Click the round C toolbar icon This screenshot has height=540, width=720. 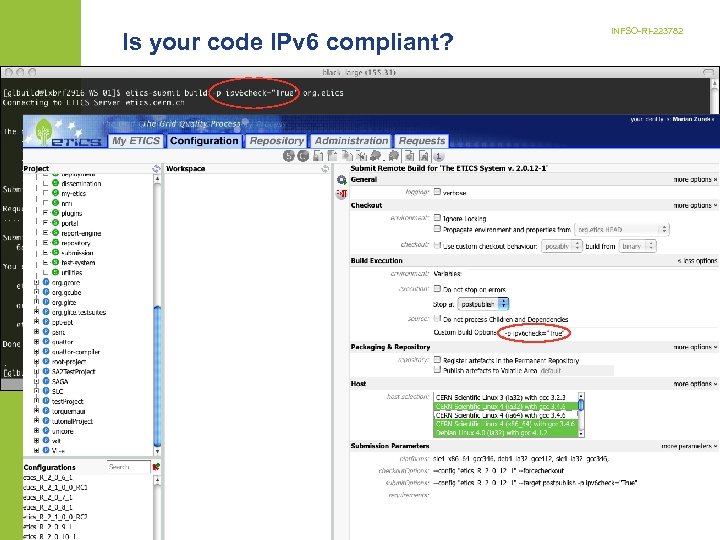(x=303, y=156)
